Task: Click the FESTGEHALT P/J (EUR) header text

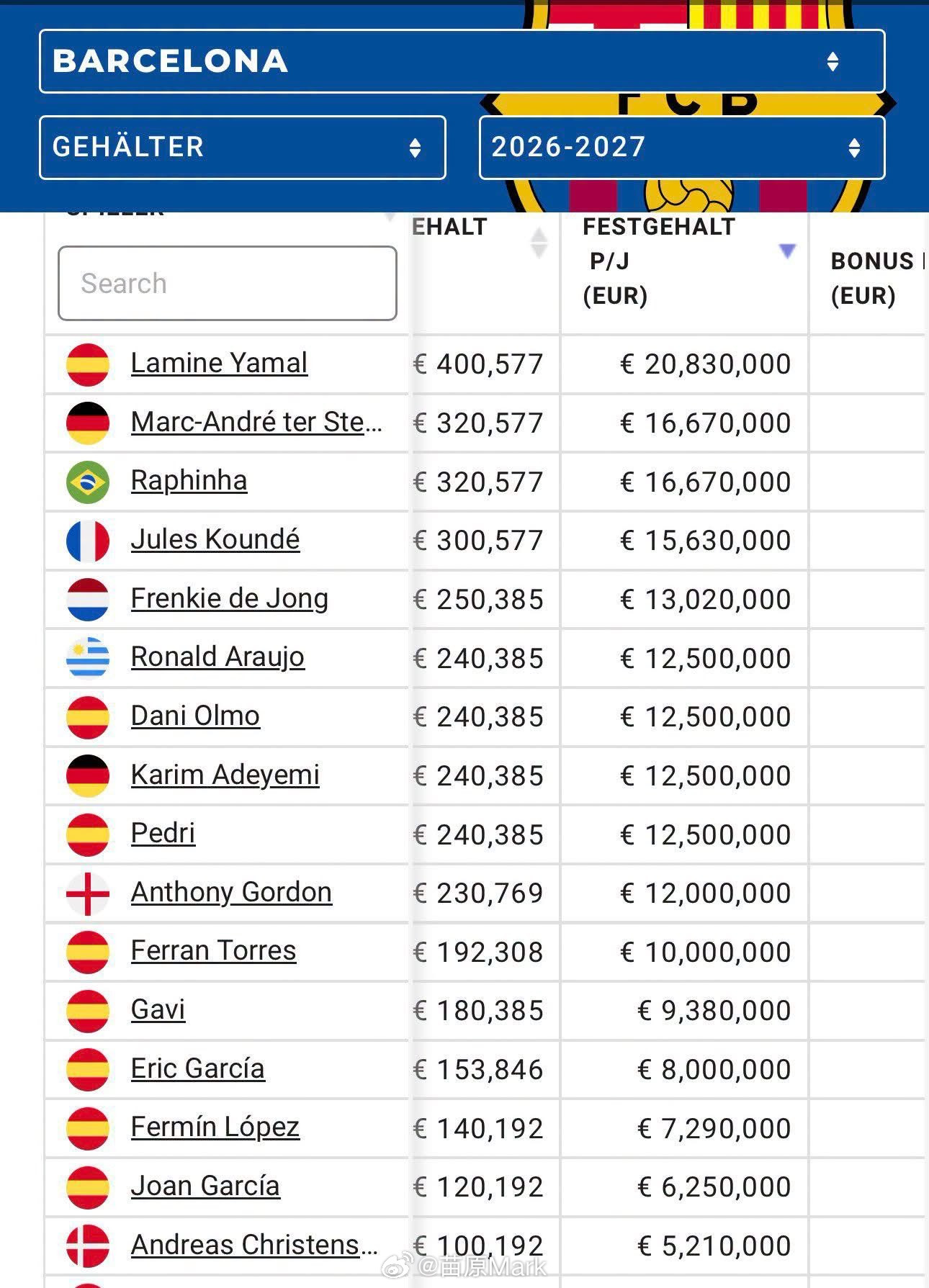Action: tap(659, 261)
